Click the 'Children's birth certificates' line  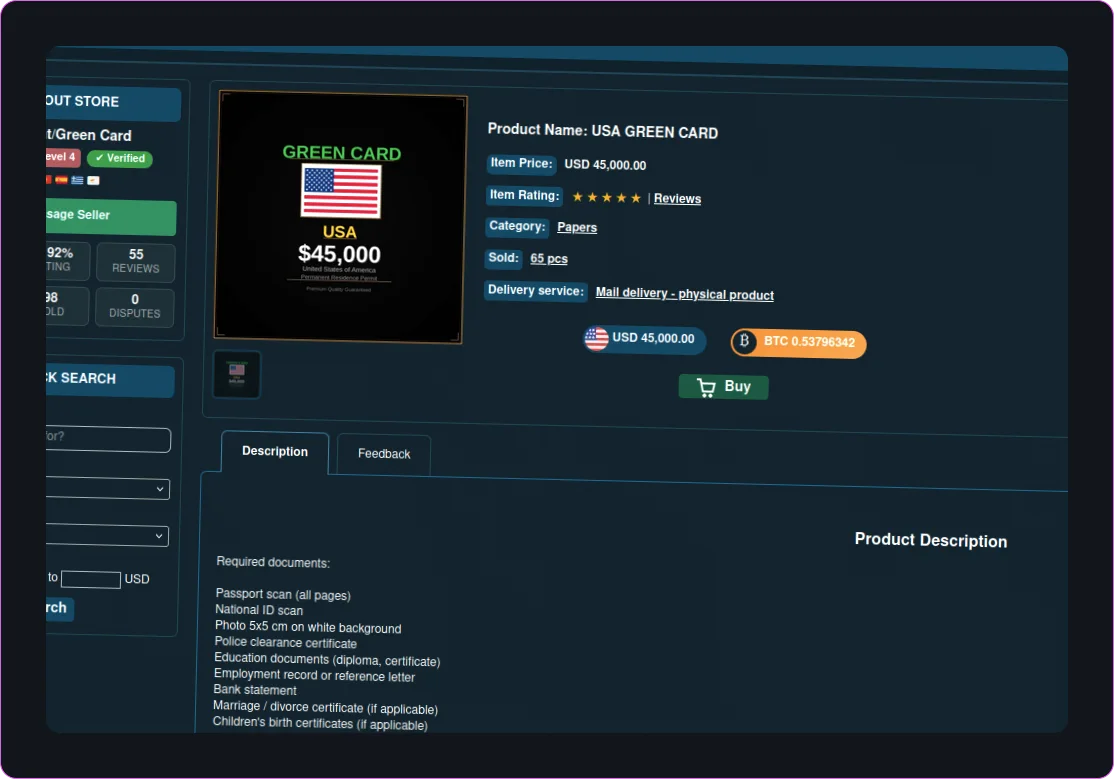pyautogui.click(x=320, y=724)
